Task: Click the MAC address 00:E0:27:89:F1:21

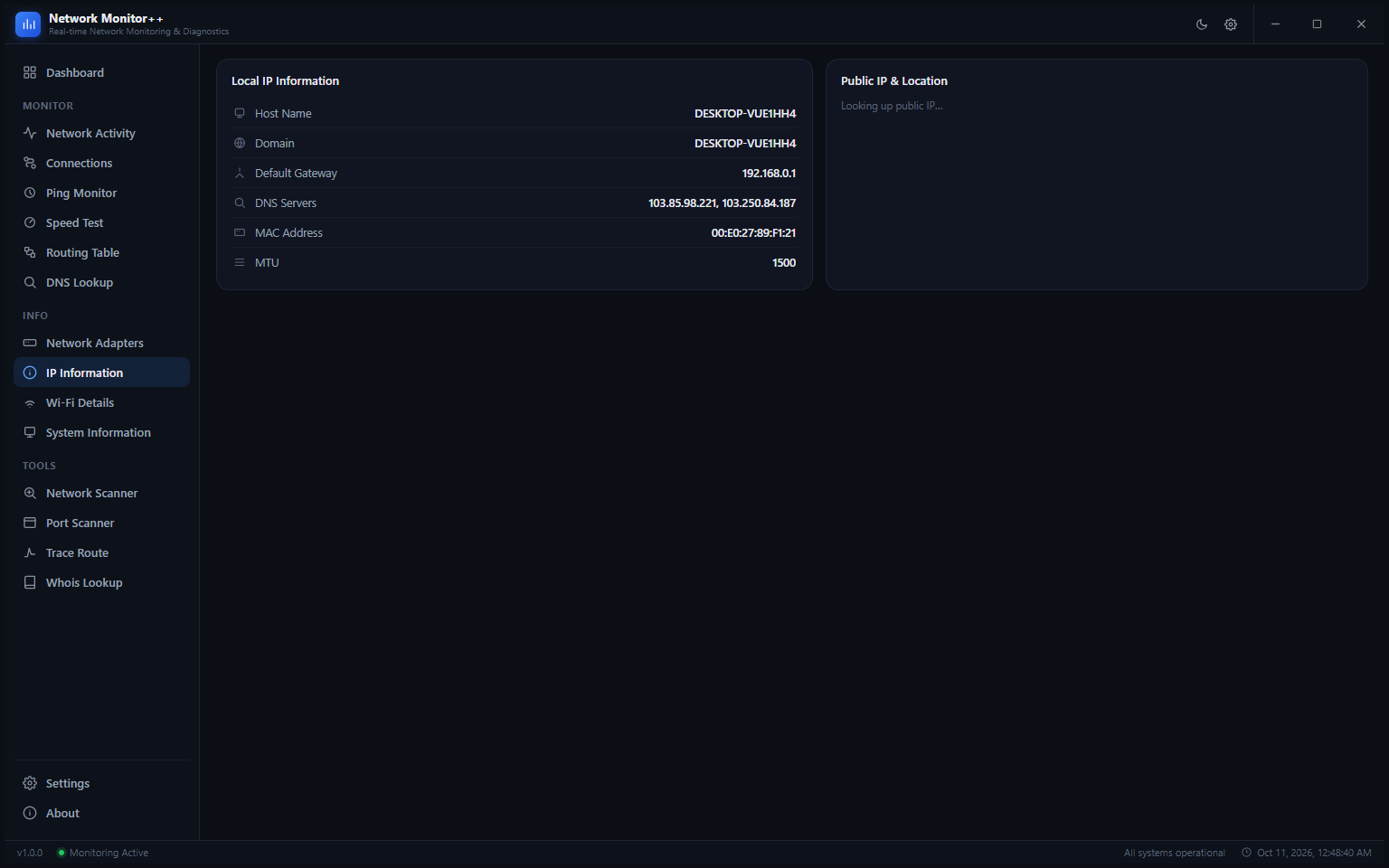Action: point(753,232)
